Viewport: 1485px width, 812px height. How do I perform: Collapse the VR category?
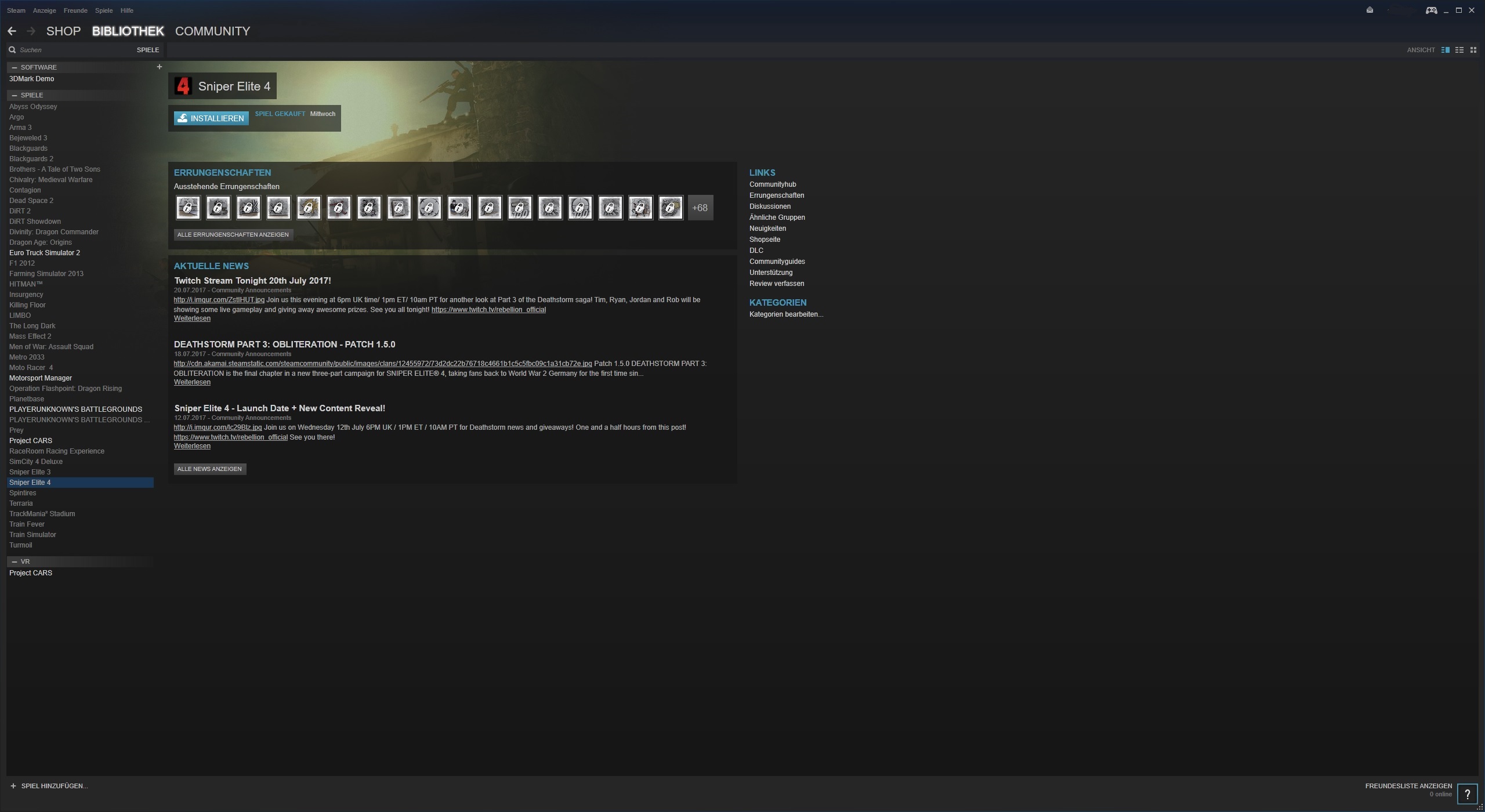15,561
